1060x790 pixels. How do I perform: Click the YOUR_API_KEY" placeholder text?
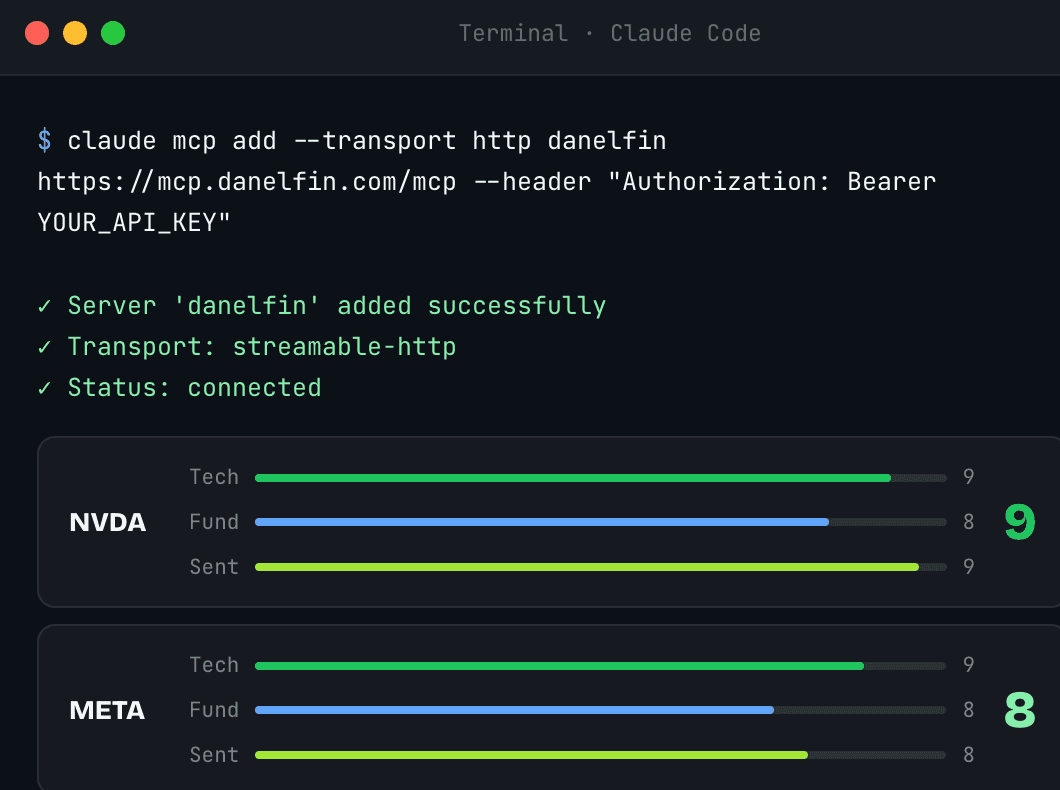pos(134,222)
